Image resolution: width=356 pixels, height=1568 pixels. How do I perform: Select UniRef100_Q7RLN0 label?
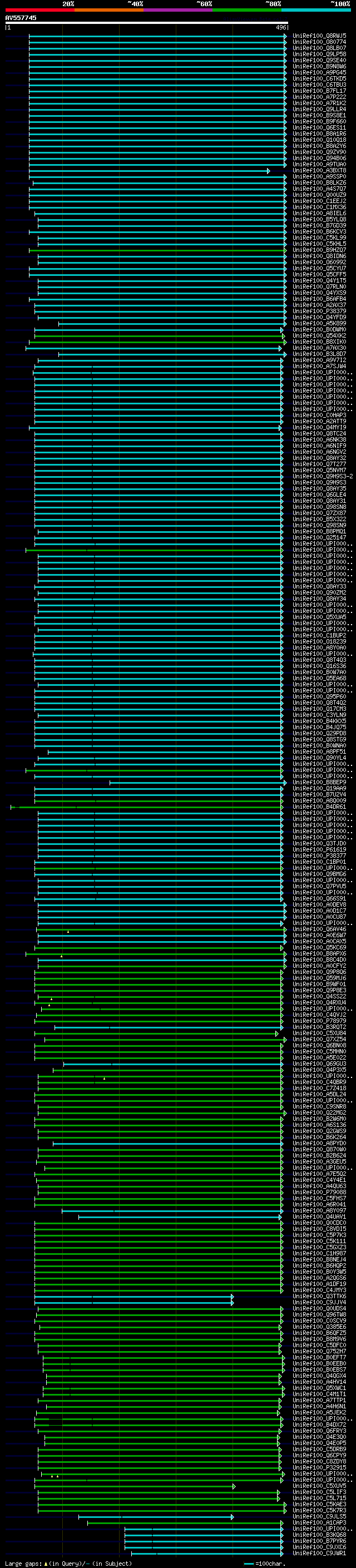319,286
